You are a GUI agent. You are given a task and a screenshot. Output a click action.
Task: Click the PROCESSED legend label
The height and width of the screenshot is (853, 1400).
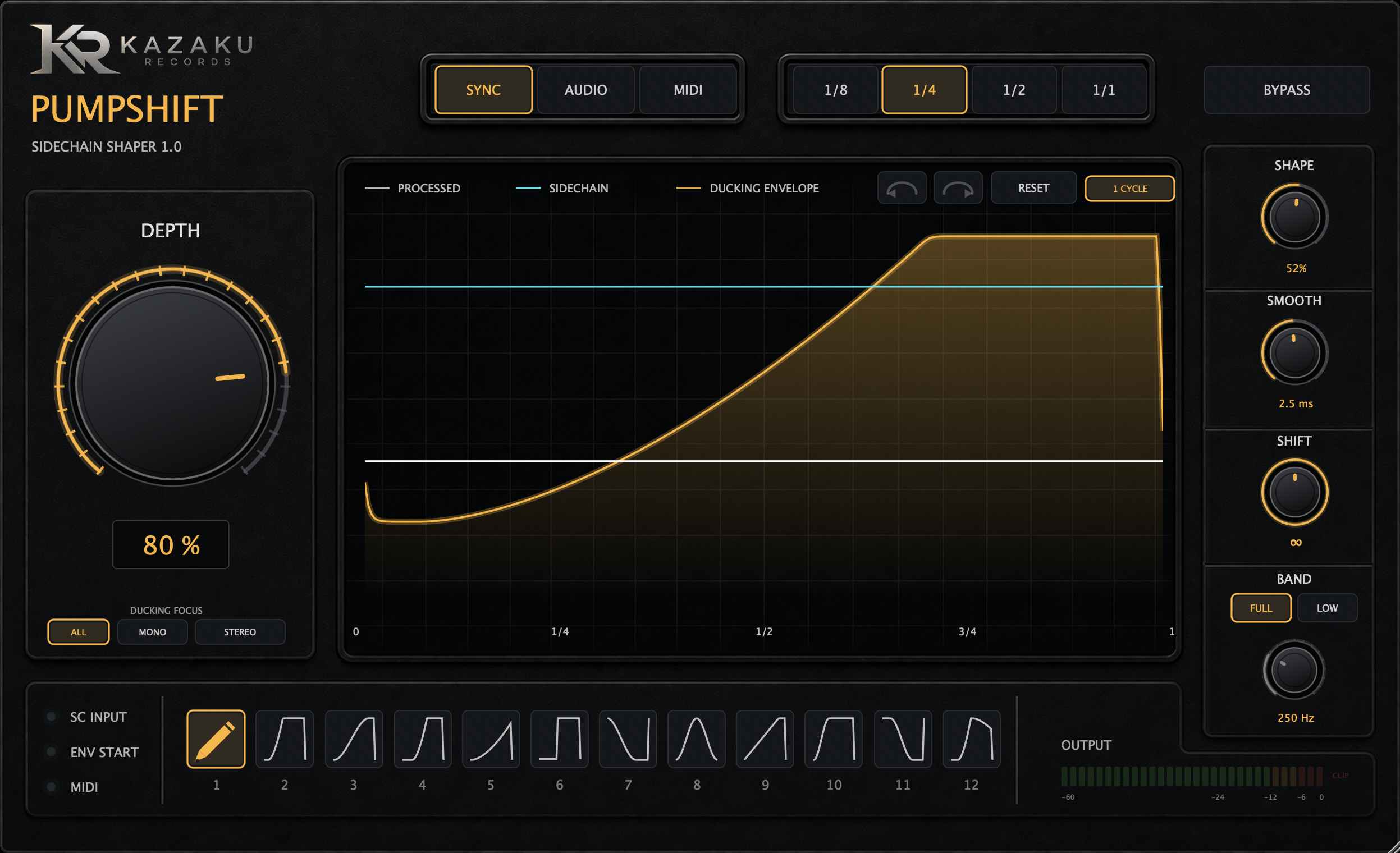click(x=429, y=188)
